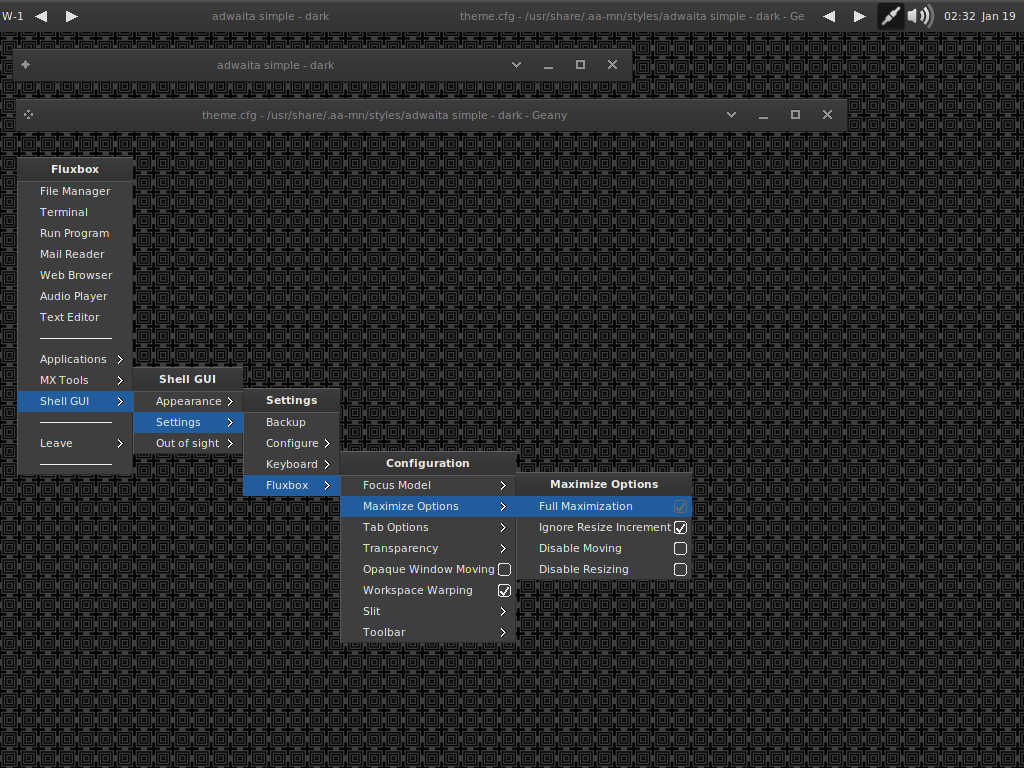Open Toolbar configuration submenu
The image size is (1024, 768).
(428, 632)
